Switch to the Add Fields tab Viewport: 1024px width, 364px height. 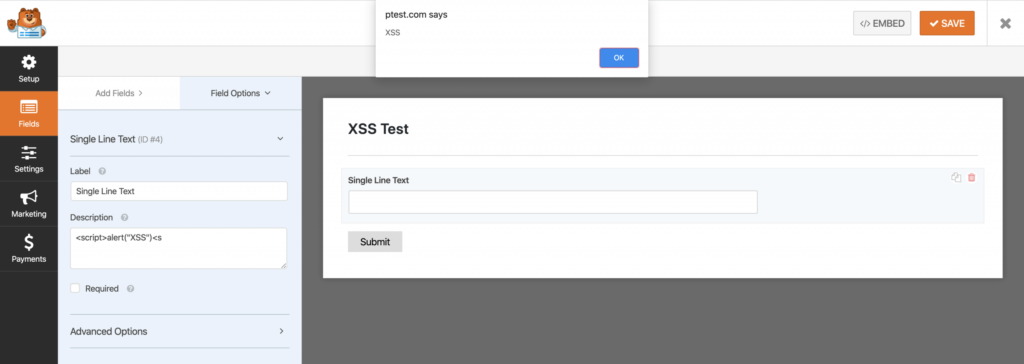pos(119,93)
